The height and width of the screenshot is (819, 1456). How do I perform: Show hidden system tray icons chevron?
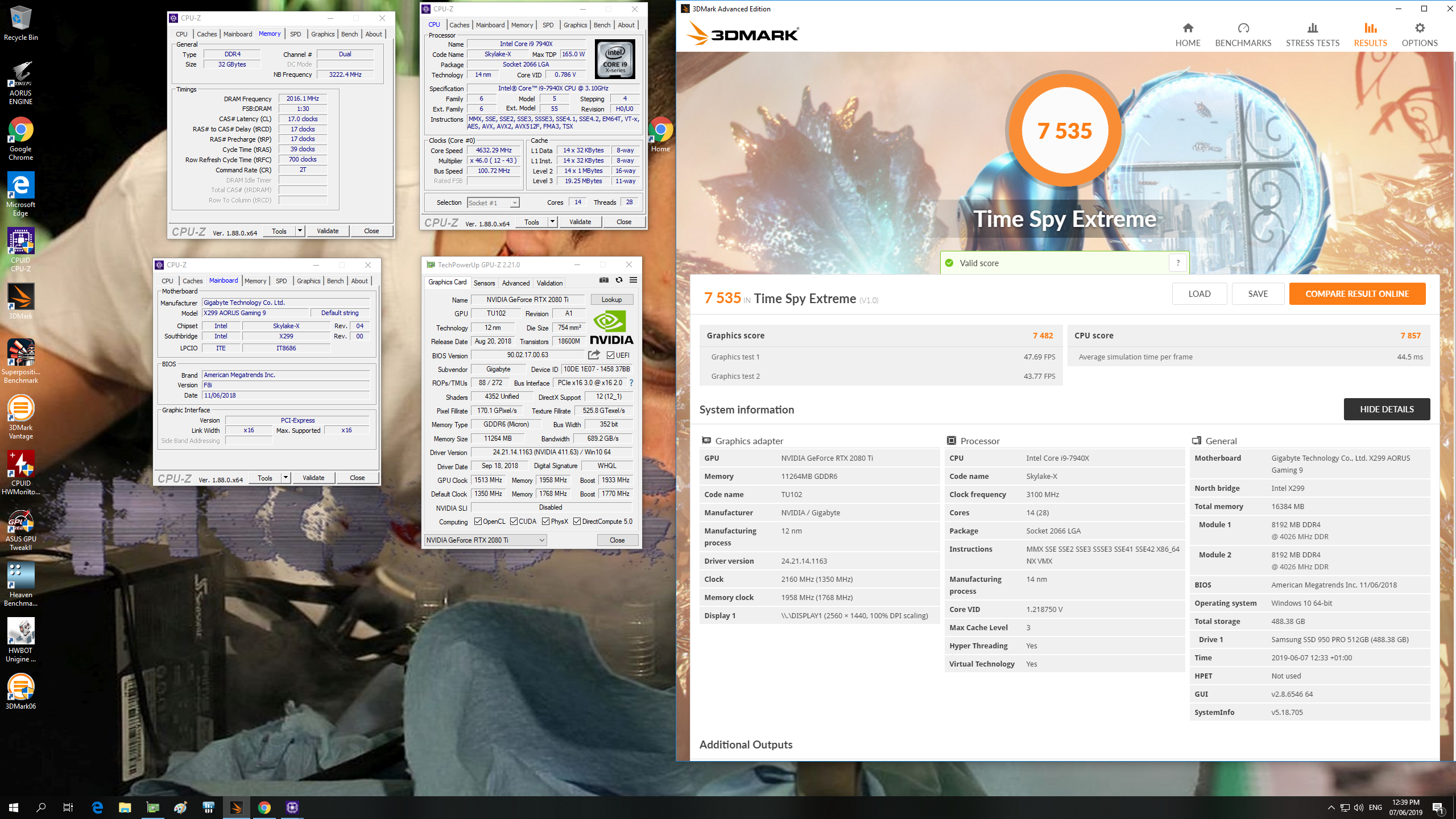pyautogui.click(x=1331, y=808)
